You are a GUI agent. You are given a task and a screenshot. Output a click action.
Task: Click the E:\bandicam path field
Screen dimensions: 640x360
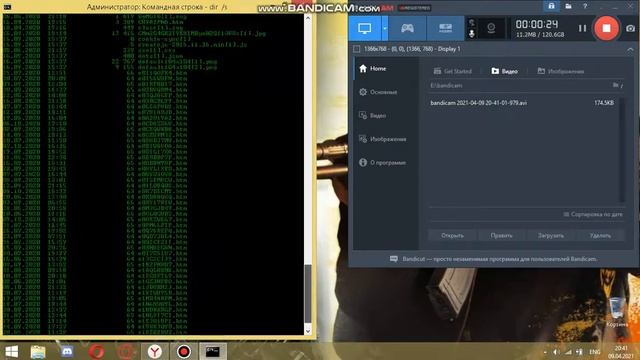(x=519, y=85)
